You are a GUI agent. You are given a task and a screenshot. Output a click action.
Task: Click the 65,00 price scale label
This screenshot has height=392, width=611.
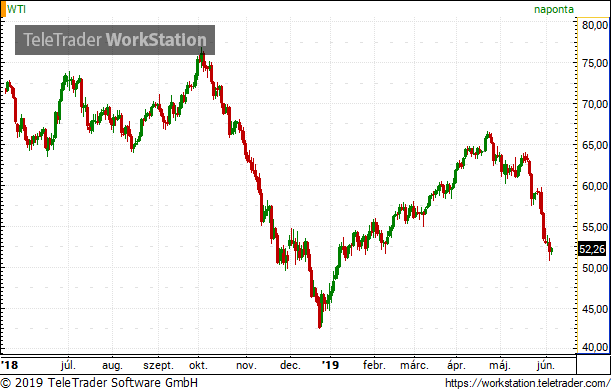tap(595, 145)
